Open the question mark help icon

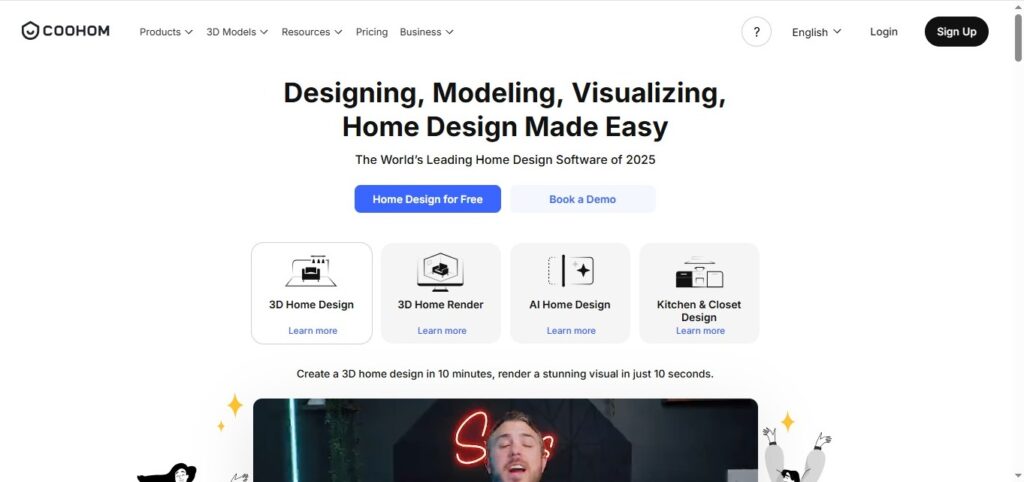click(x=756, y=31)
